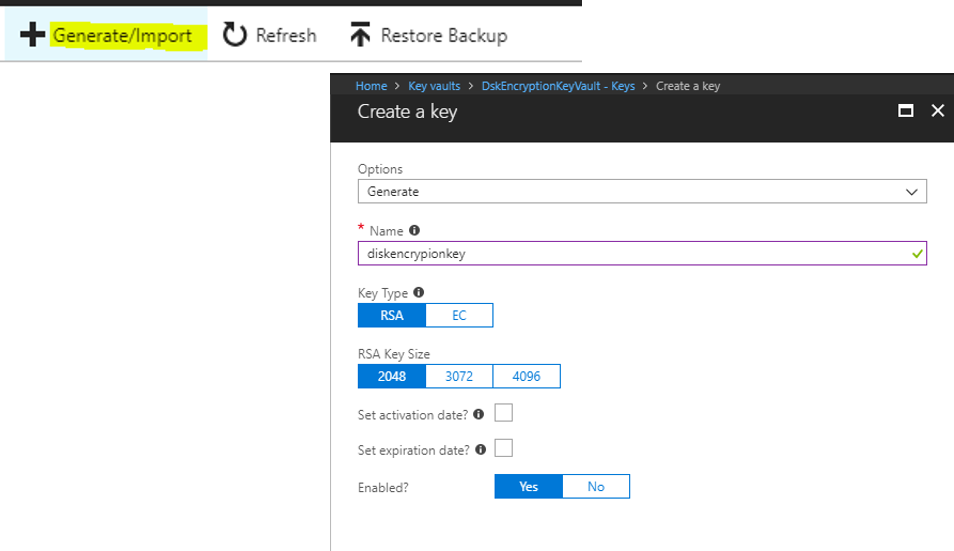Enable the Set activation date checkbox
Screen dimensions: 954x551
(x=503, y=412)
